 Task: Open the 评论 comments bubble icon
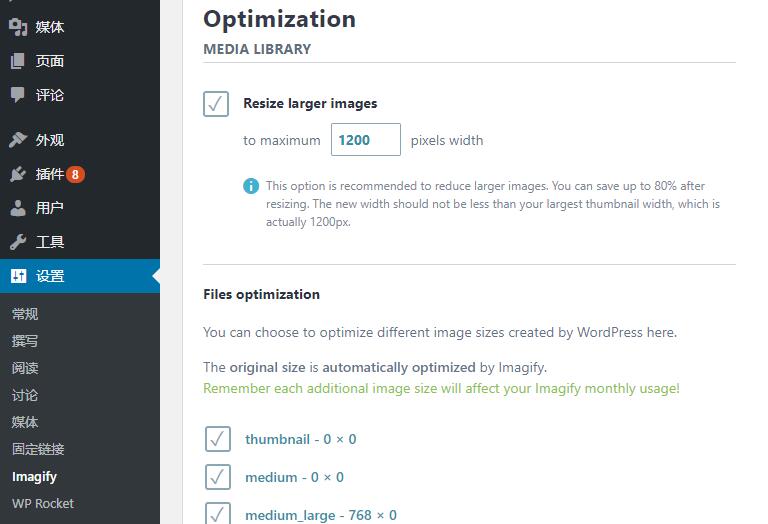[x=18, y=95]
